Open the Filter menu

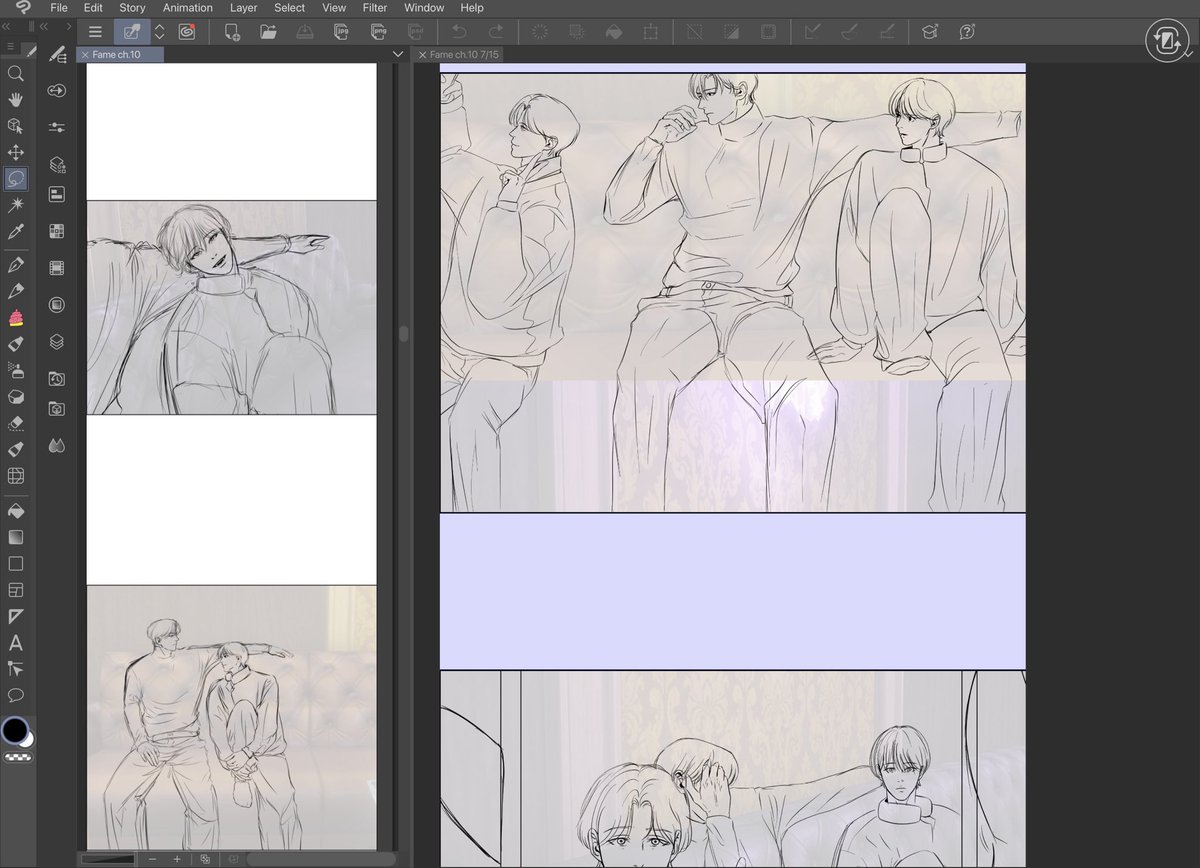(375, 8)
